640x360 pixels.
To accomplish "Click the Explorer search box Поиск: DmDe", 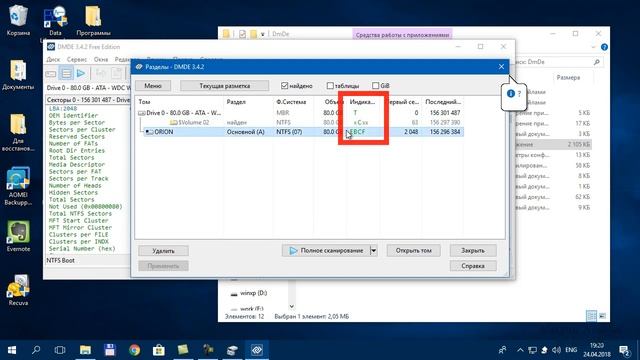I will [x=558, y=62].
